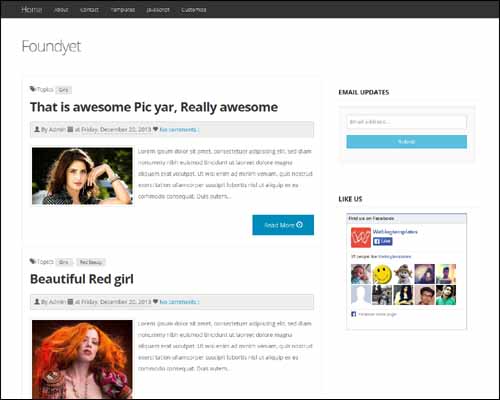This screenshot has width=500, height=400.
Task: Open the yellow smiley face profile picture
Action: pyautogui.click(x=382, y=274)
